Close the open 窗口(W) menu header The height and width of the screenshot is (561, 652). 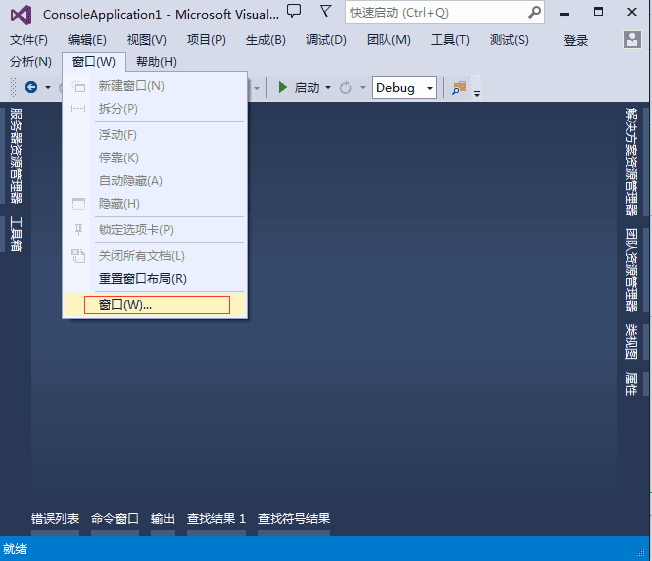click(x=94, y=62)
